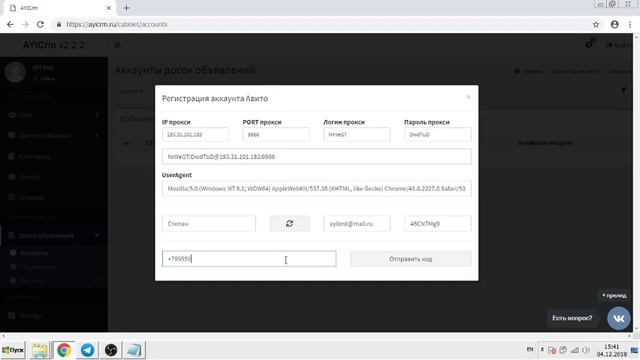640x360 pixels.
Task: Click the volume icon in system tray
Action: [x=586, y=350]
